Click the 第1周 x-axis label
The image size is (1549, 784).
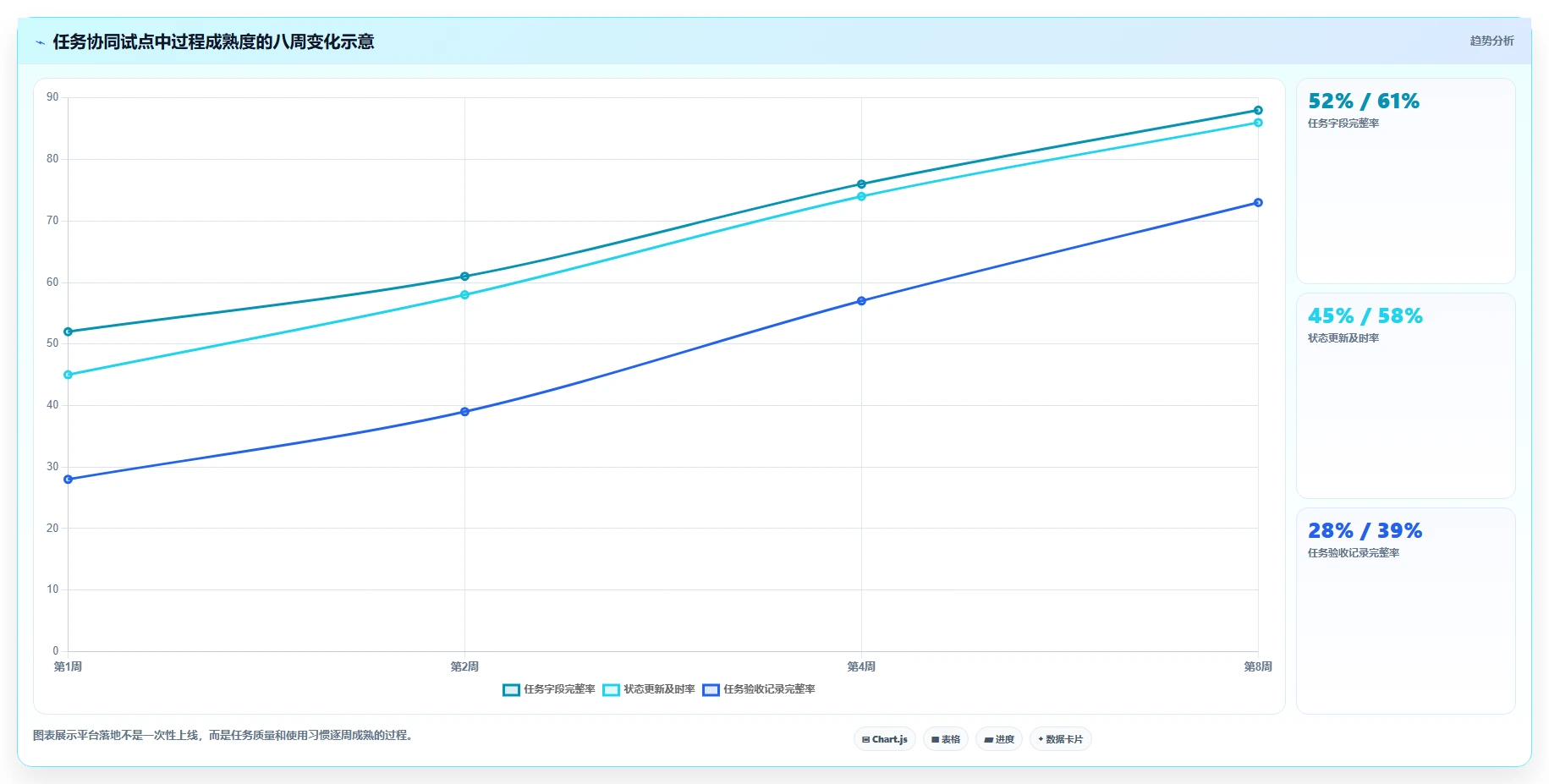[69, 667]
